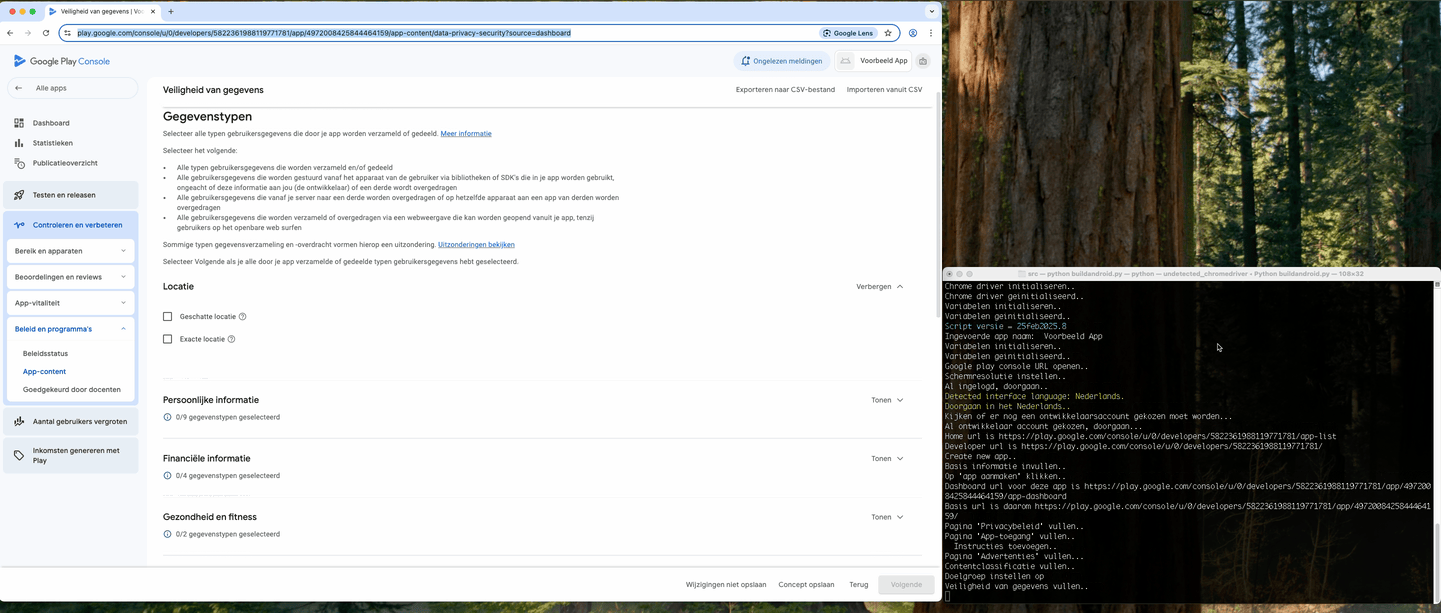The width and height of the screenshot is (1441, 613).
Task: Show the Financiële informatie data types
Action: (x=887, y=459)
